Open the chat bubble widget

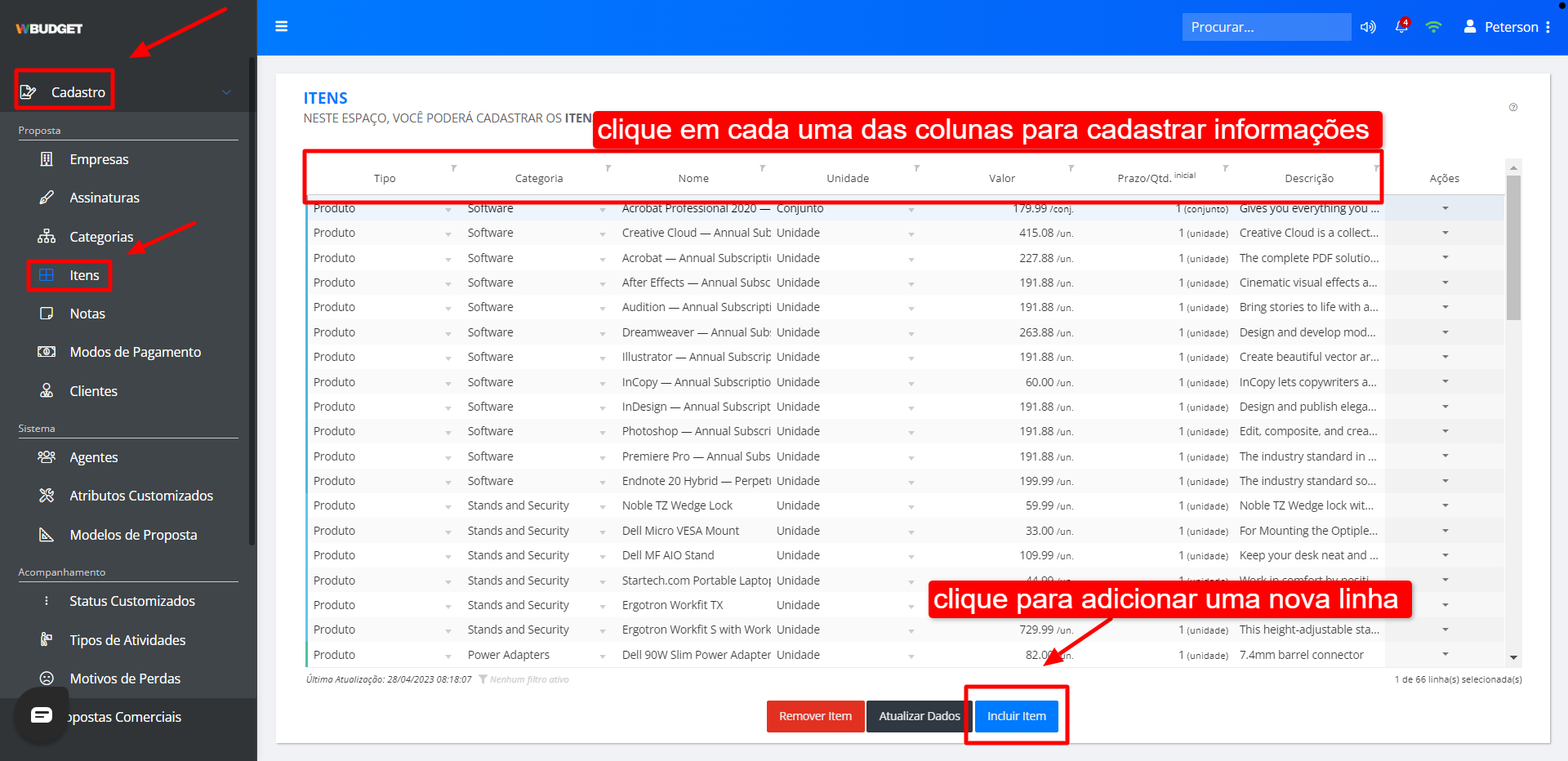click(x=42, y=715)
